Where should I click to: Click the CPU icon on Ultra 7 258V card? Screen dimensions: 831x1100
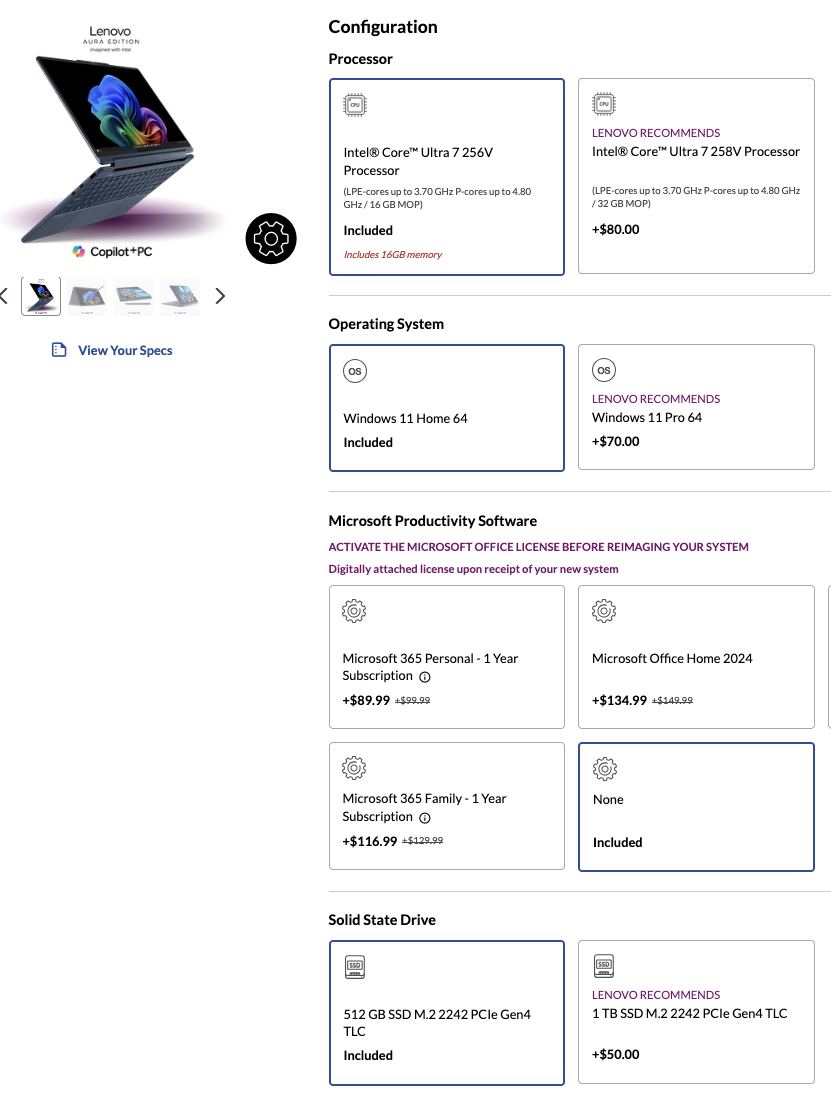[x=603, y=104]
